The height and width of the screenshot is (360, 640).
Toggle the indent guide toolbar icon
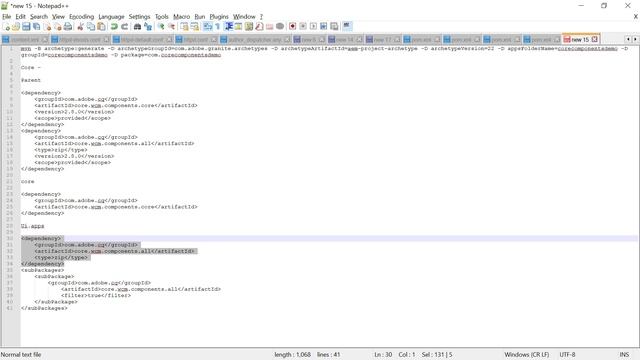click(228, 27)
